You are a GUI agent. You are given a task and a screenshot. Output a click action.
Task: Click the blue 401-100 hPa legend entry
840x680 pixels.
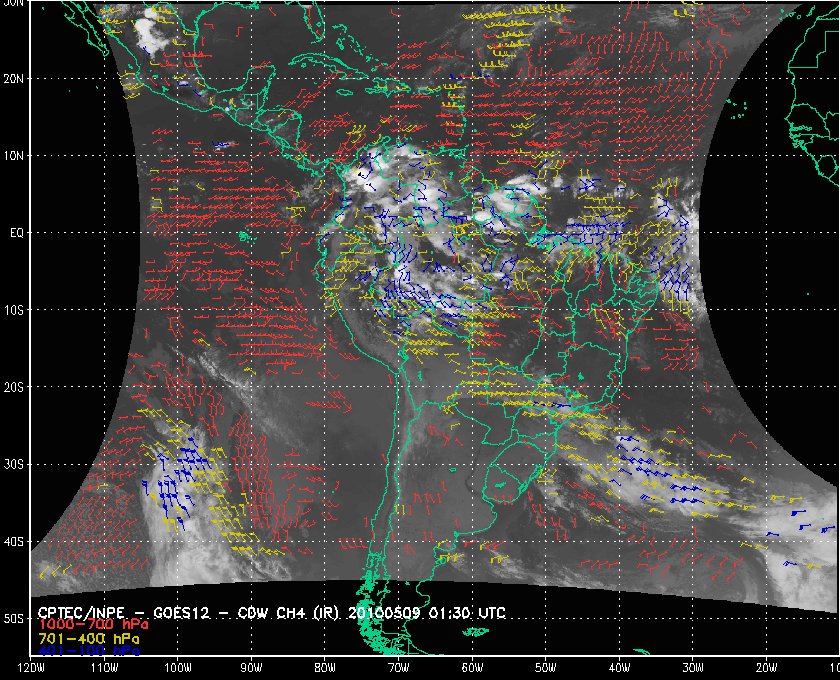(89, 652)
